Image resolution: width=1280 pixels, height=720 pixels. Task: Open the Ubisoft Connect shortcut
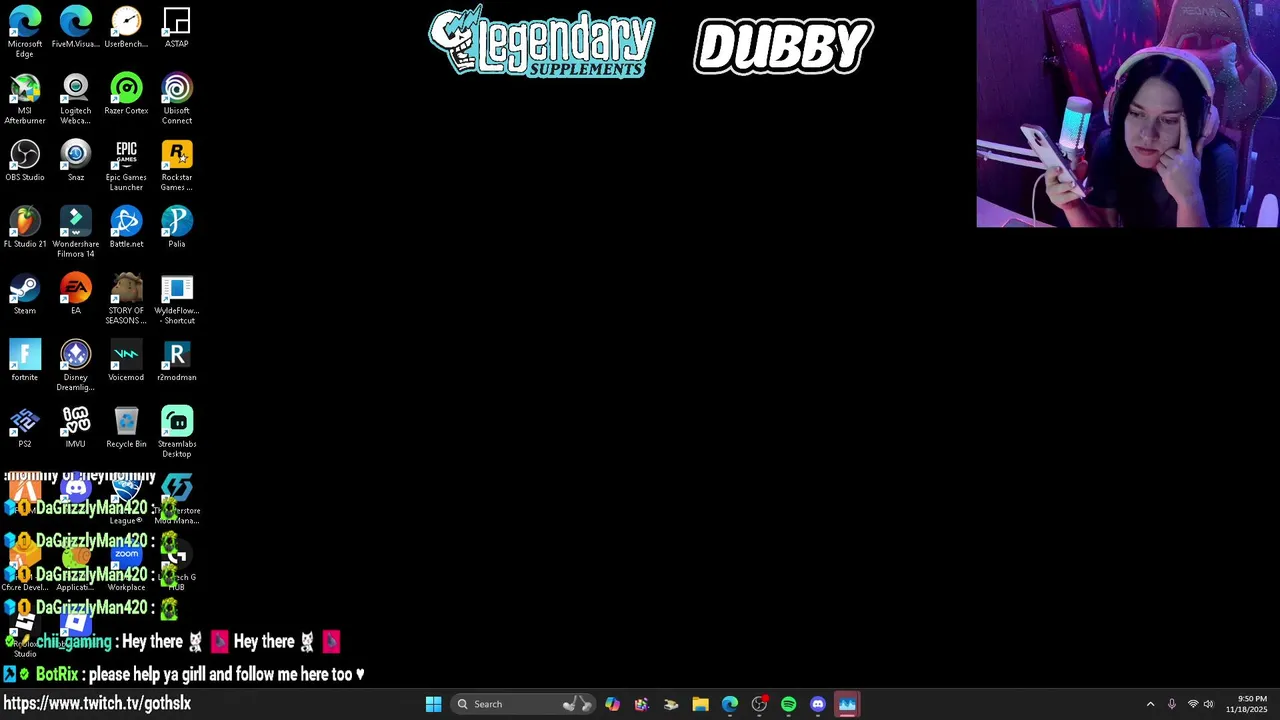177,99
